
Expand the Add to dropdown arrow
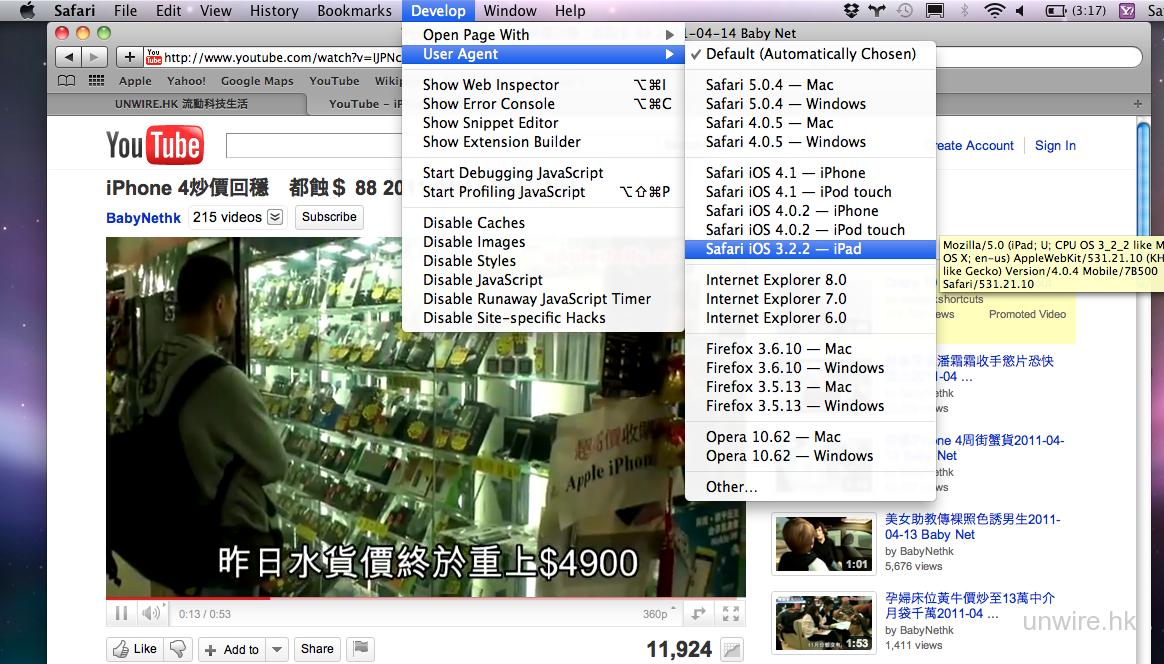(x=278, y=649)
